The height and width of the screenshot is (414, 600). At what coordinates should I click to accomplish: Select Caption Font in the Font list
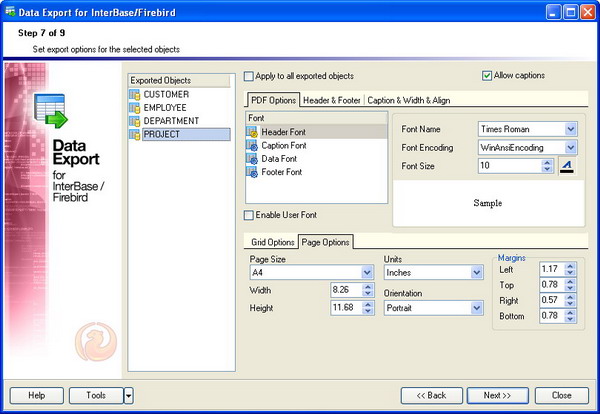pos(284,145)
